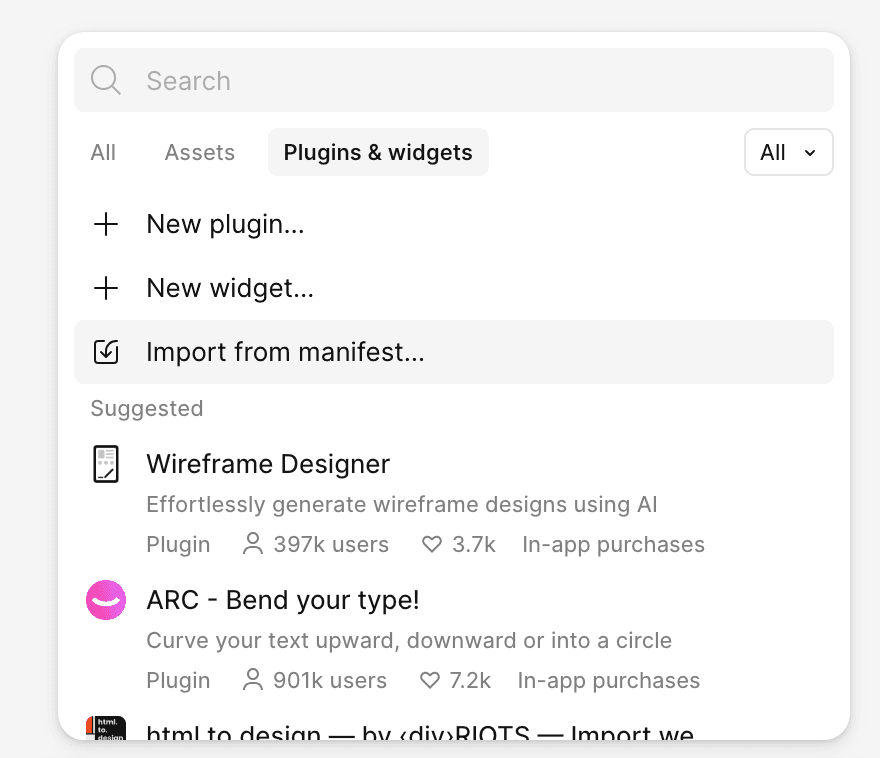
Task: Click the plus icon beside New plugin
Action: coord(106,224)
